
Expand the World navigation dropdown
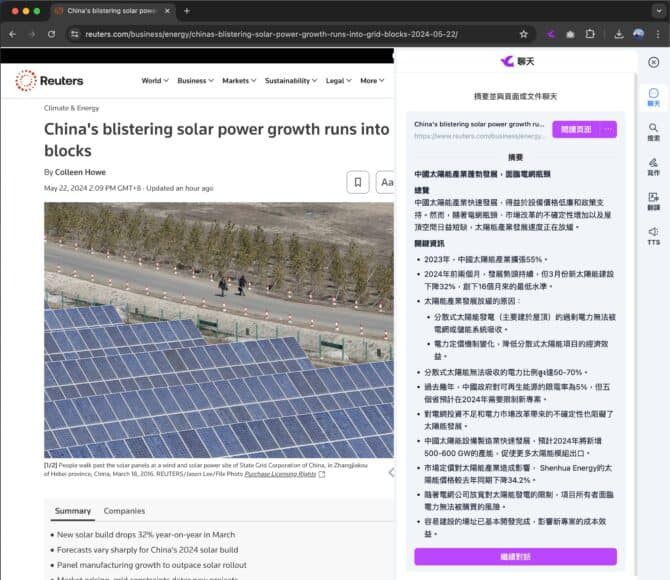(154, 81)
